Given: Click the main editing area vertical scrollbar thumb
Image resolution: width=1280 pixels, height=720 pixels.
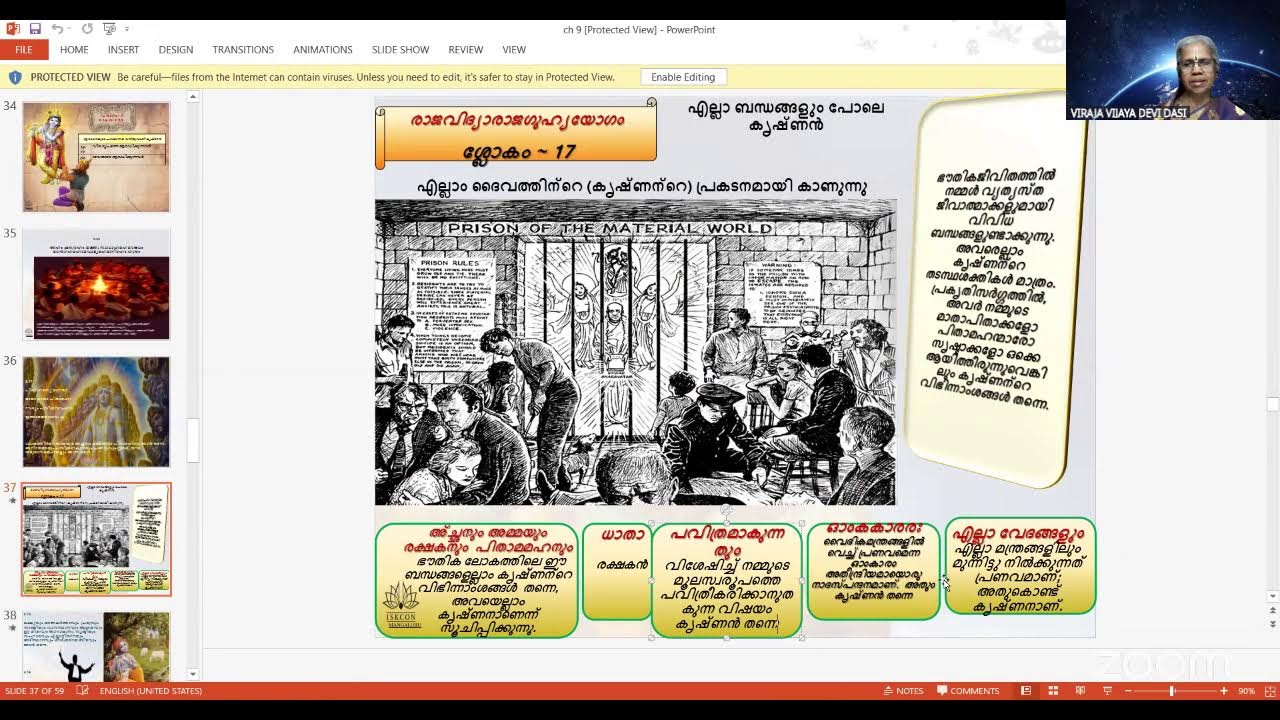Looking at the screenshot, I should 1273,405.
